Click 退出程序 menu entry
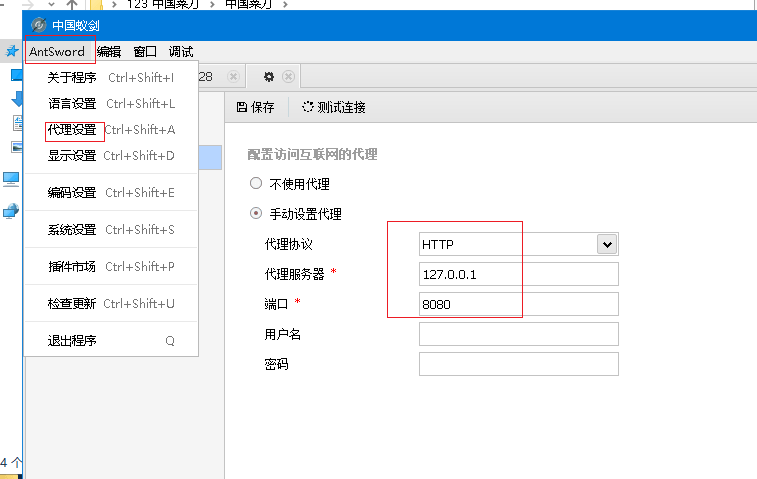Viewport: 757px width, 479px height. coord(111,341)
